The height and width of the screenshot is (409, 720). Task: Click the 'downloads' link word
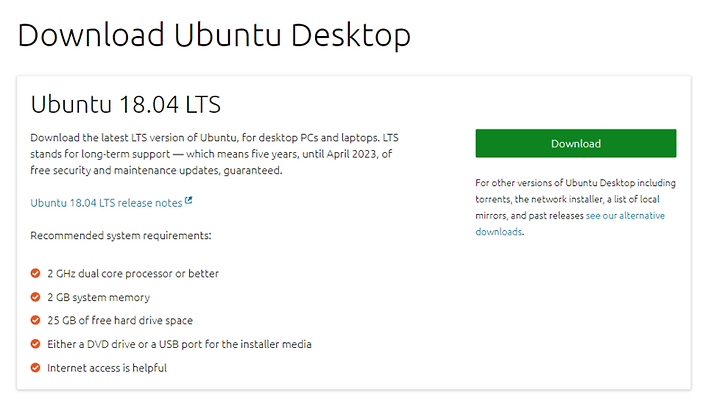coord(498,232)
